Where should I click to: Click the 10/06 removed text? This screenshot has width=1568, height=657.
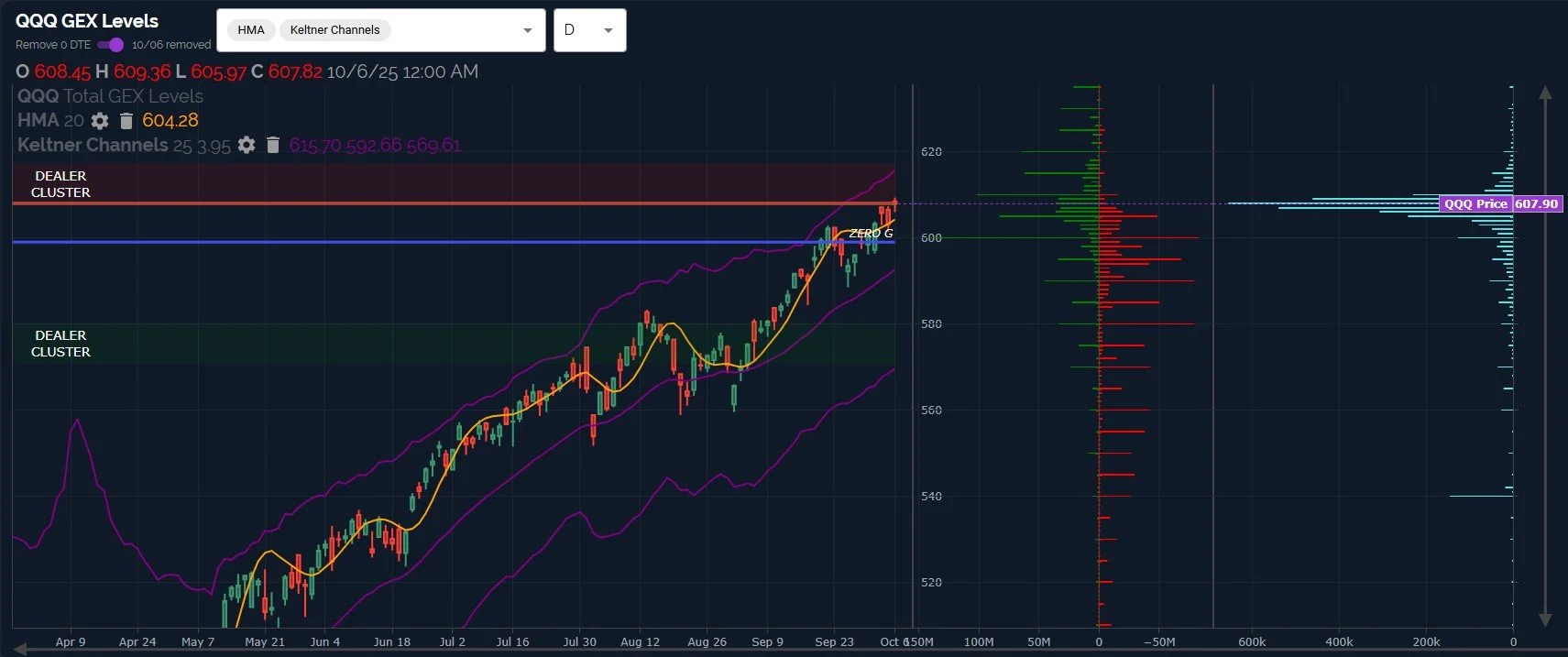tap(171, 44)
